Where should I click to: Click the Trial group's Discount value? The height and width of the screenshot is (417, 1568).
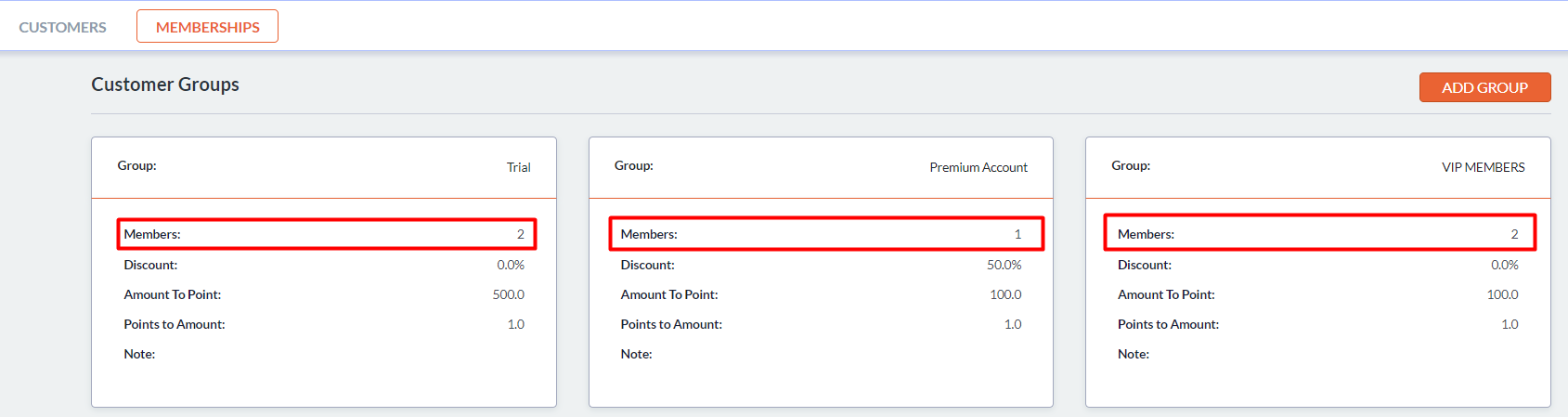[510, 265]
